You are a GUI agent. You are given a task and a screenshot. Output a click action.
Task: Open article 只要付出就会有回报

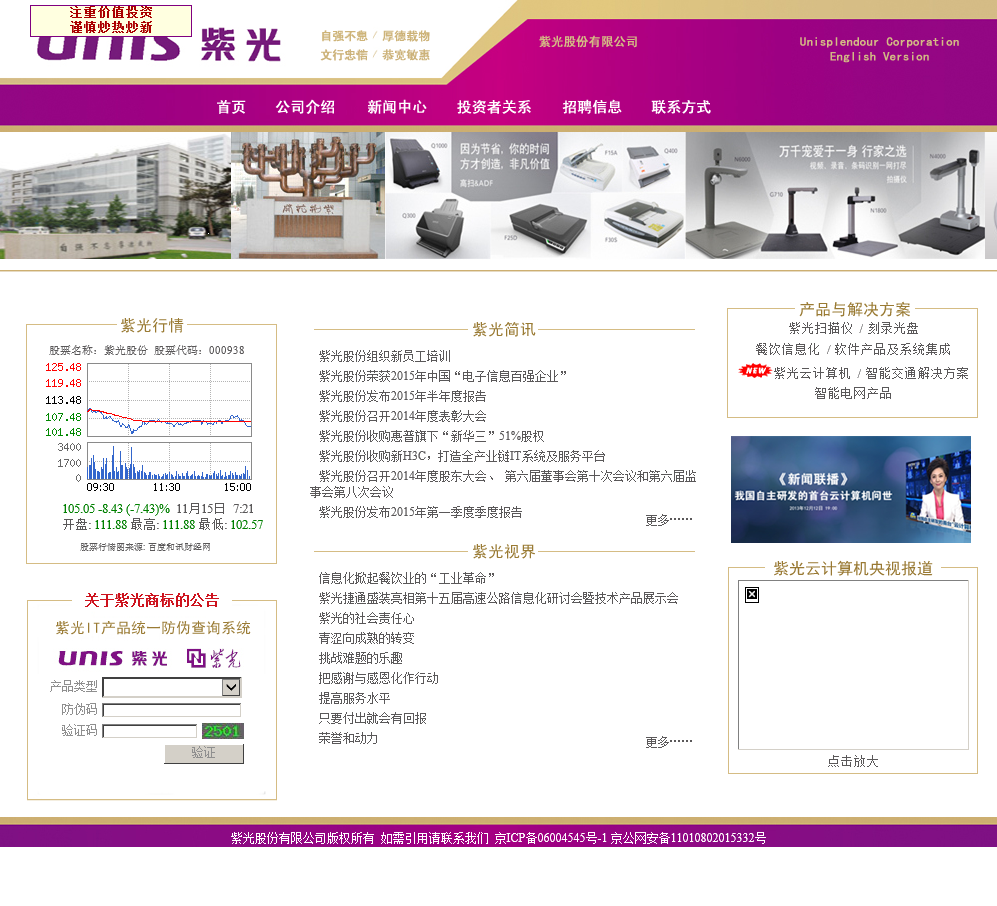pos(373,718)
